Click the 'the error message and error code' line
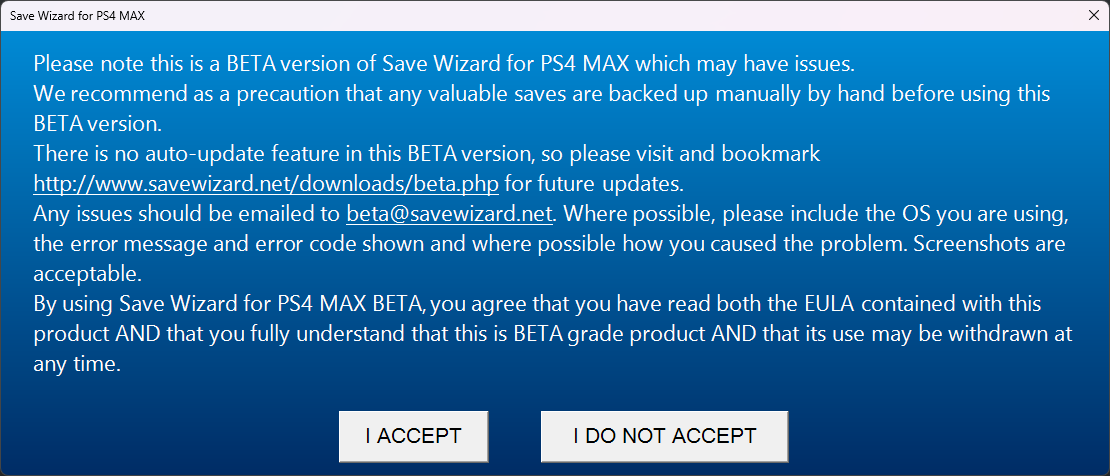1110x476 pixels. [300, 244]
